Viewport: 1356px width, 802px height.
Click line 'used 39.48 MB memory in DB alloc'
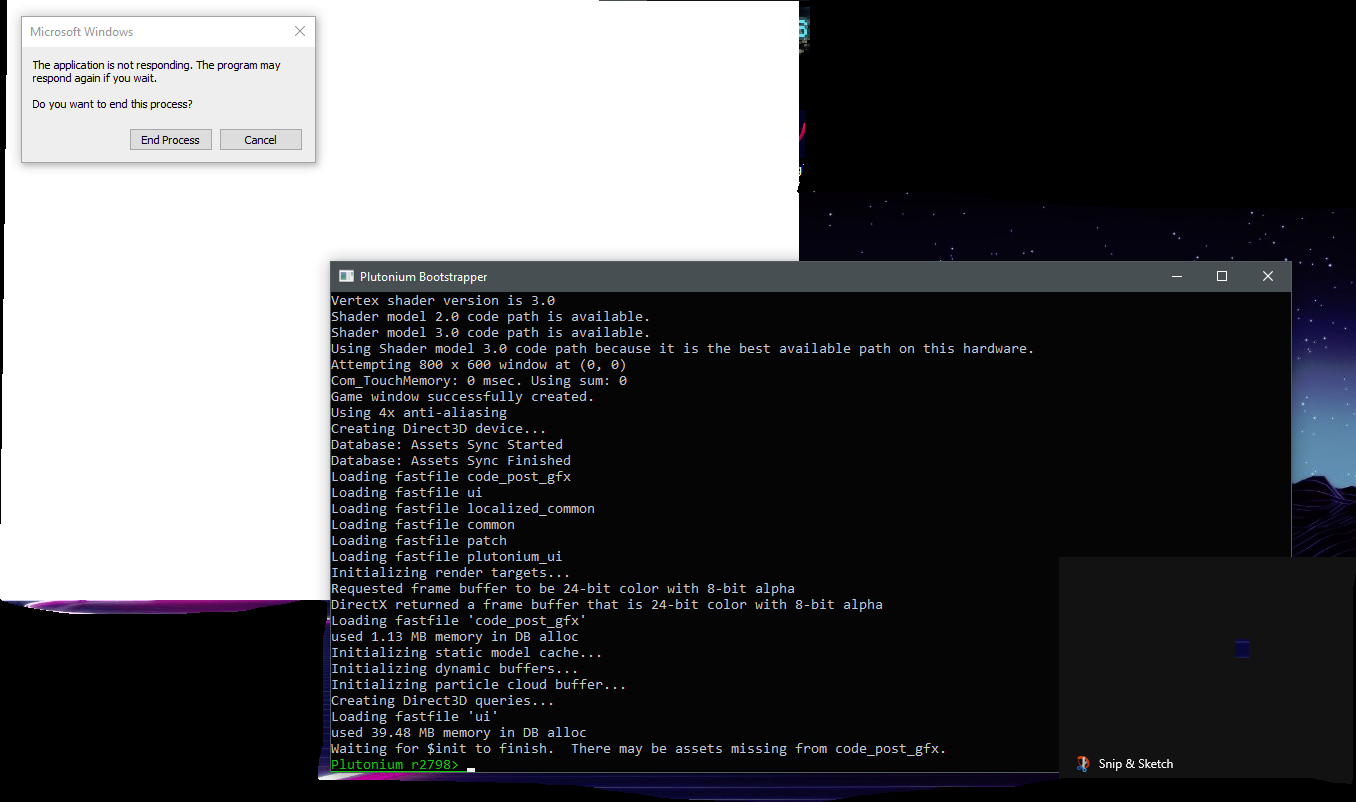(459, 733)
